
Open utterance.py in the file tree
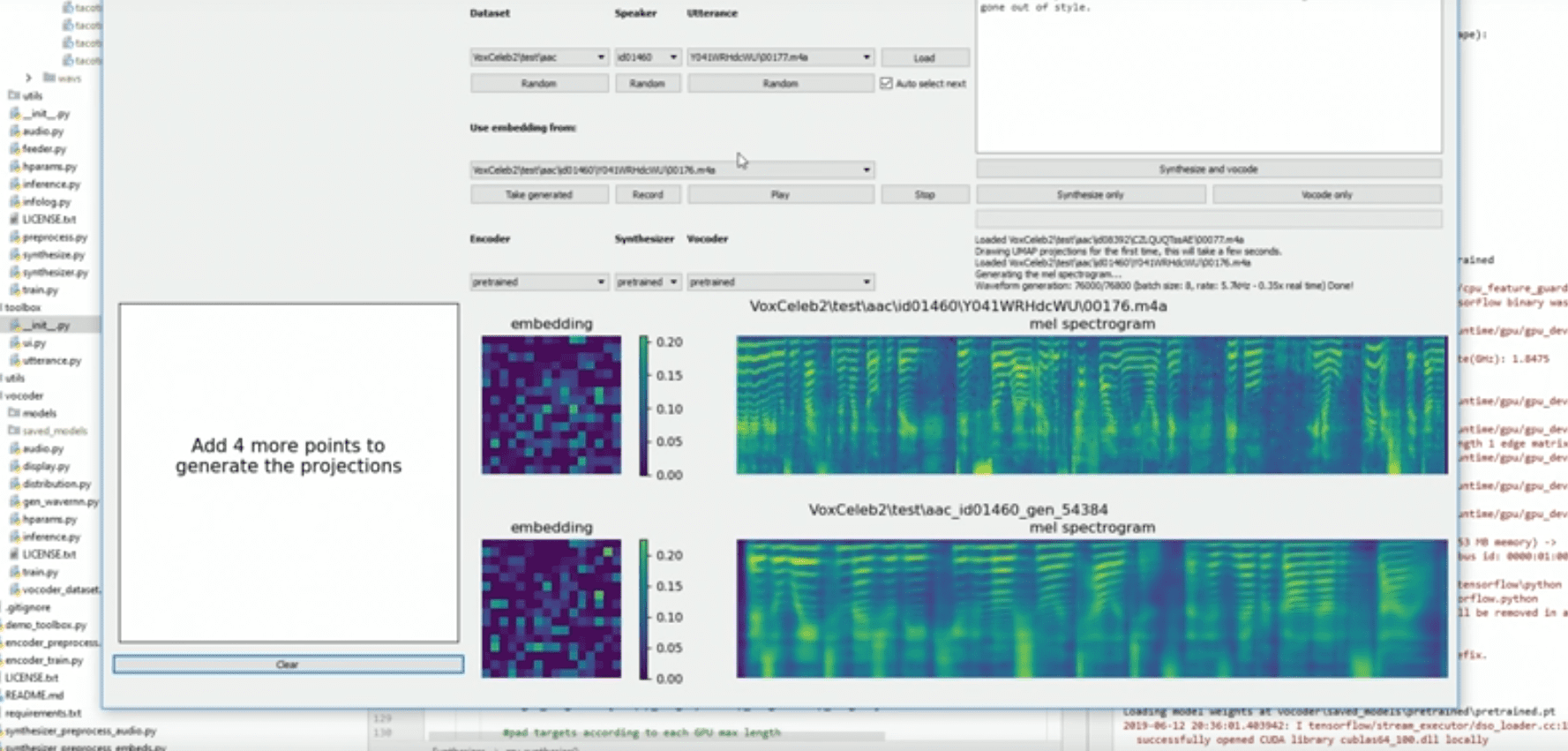click(x=51, y=360)
